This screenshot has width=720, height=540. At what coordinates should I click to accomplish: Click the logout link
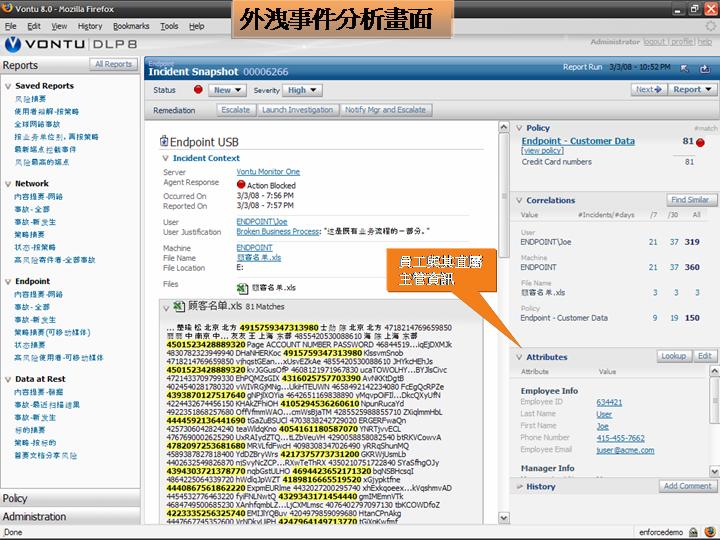tap(656, 42)
